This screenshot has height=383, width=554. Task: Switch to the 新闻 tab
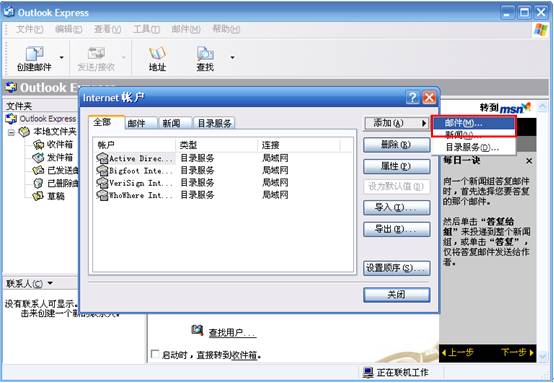coord(175,123)
